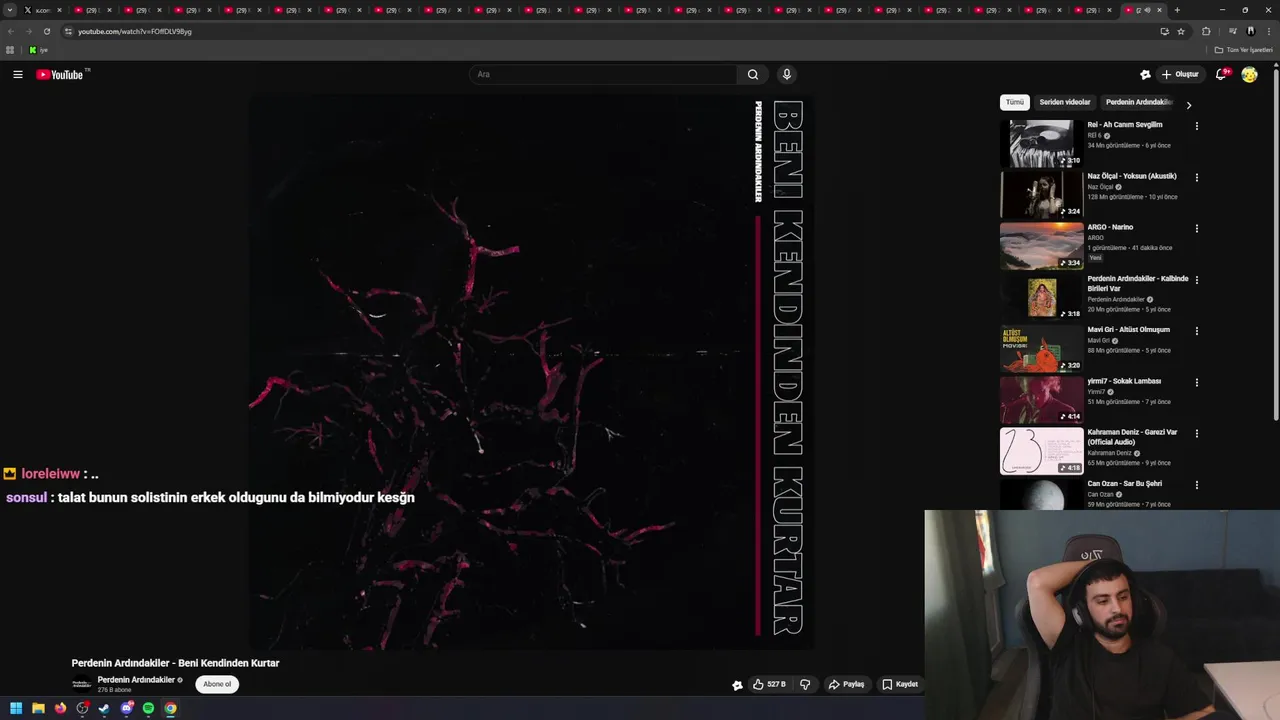Image resolution: width=1280 pixels, height=720 pixels.
Task: Open YouTube notifications bell
Action: pyautogui.click(x=1221, y=74)
